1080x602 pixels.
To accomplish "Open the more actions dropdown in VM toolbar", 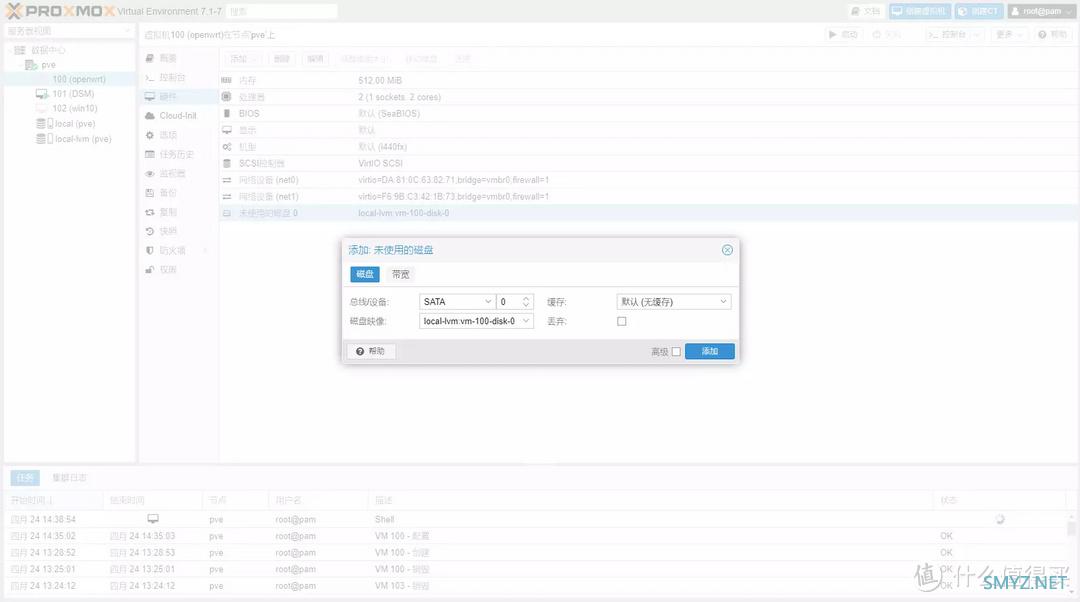I will [1009, 34].
